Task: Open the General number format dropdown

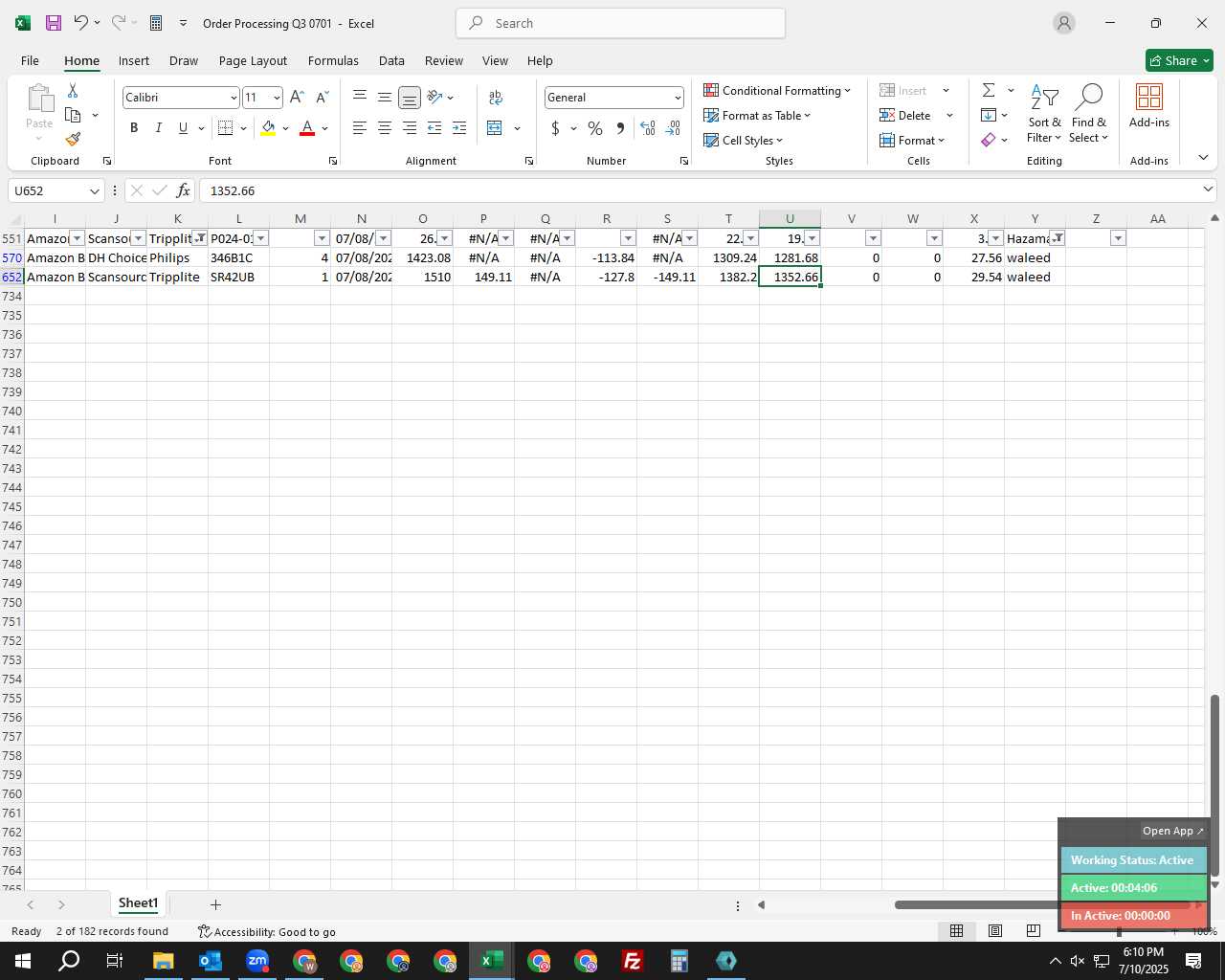Action: click(678, 98)
